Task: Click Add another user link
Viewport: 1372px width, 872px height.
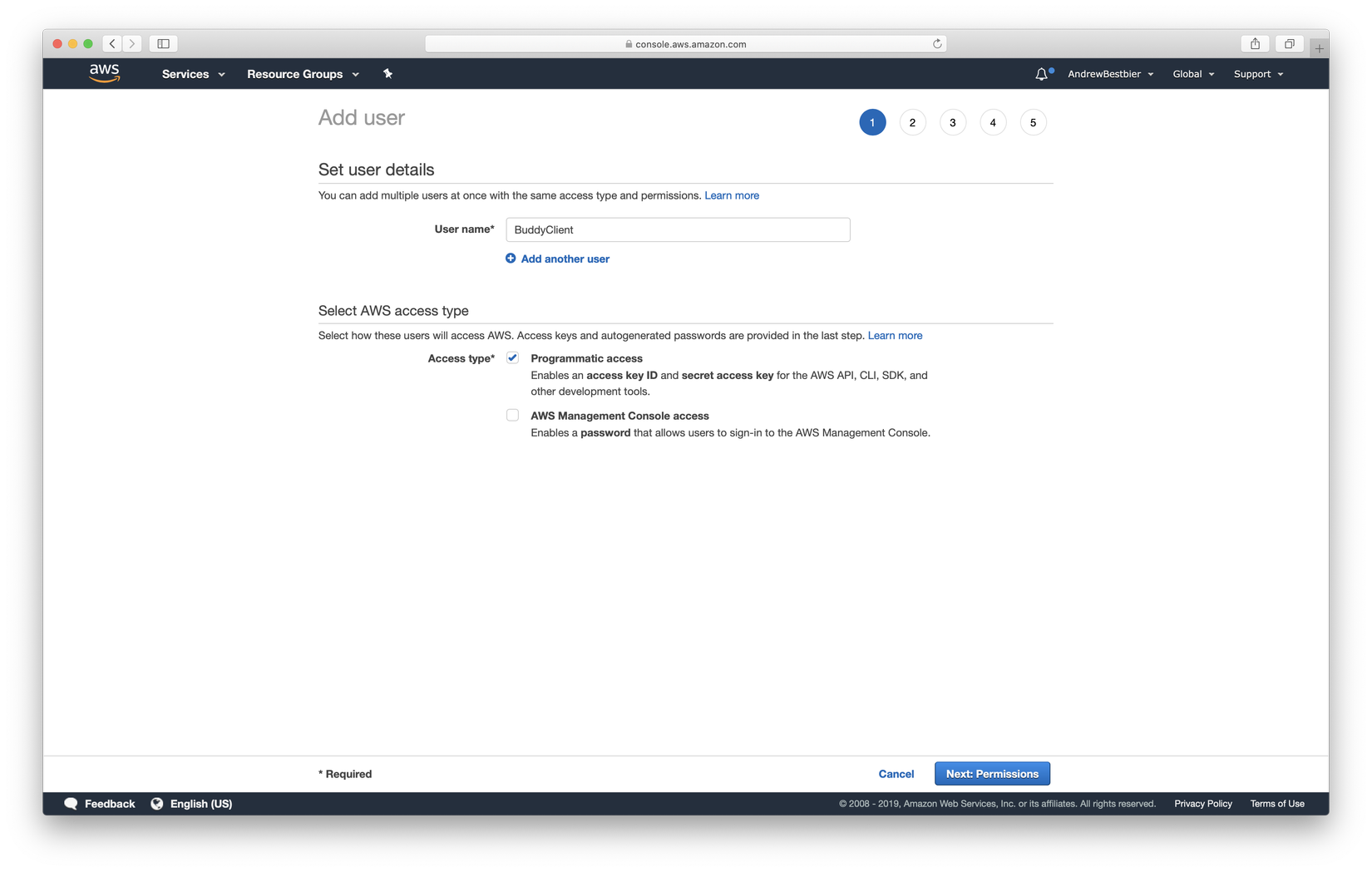Action: (565, 259)
